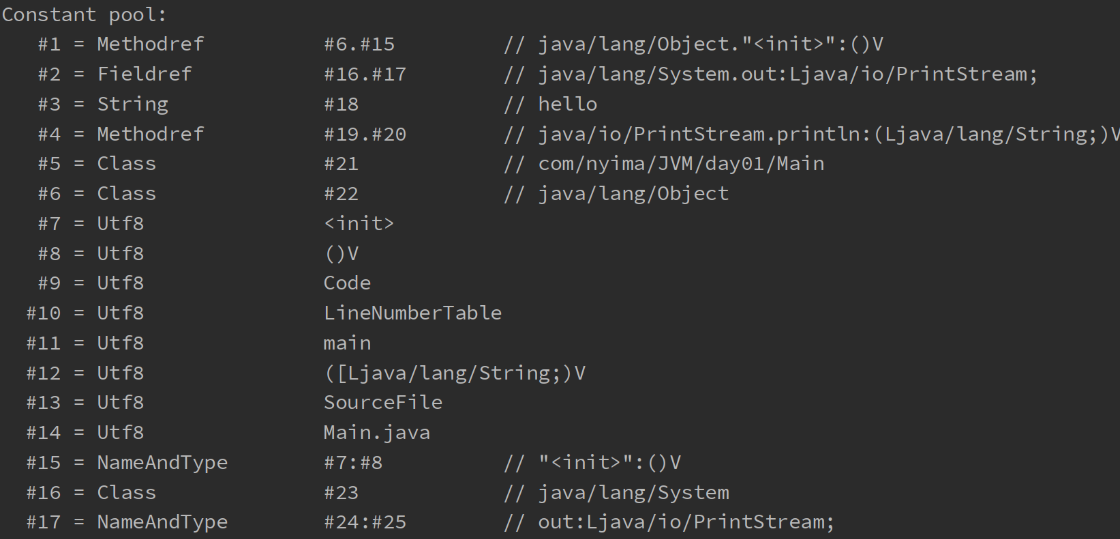The width and height of the screenshot is (1120, 539).
Task: Click the 'SourceFile' value
Action: tap(383, 403)
